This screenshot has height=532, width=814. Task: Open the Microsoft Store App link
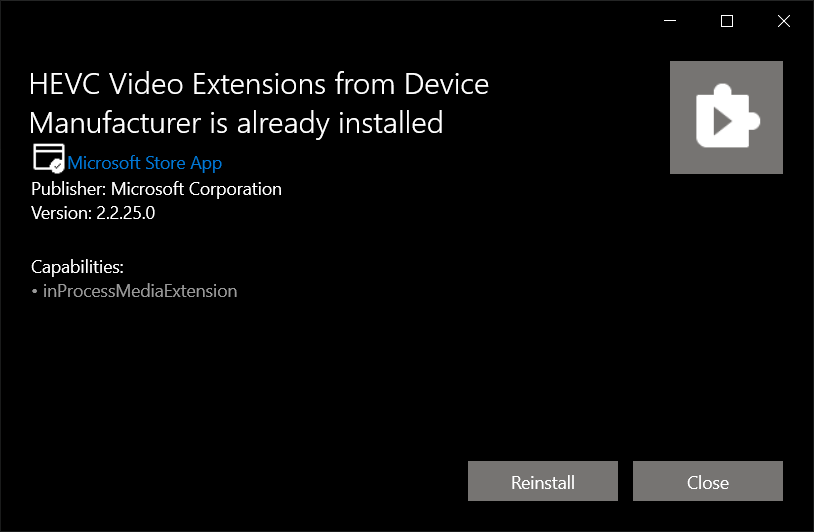click(144, 163)
